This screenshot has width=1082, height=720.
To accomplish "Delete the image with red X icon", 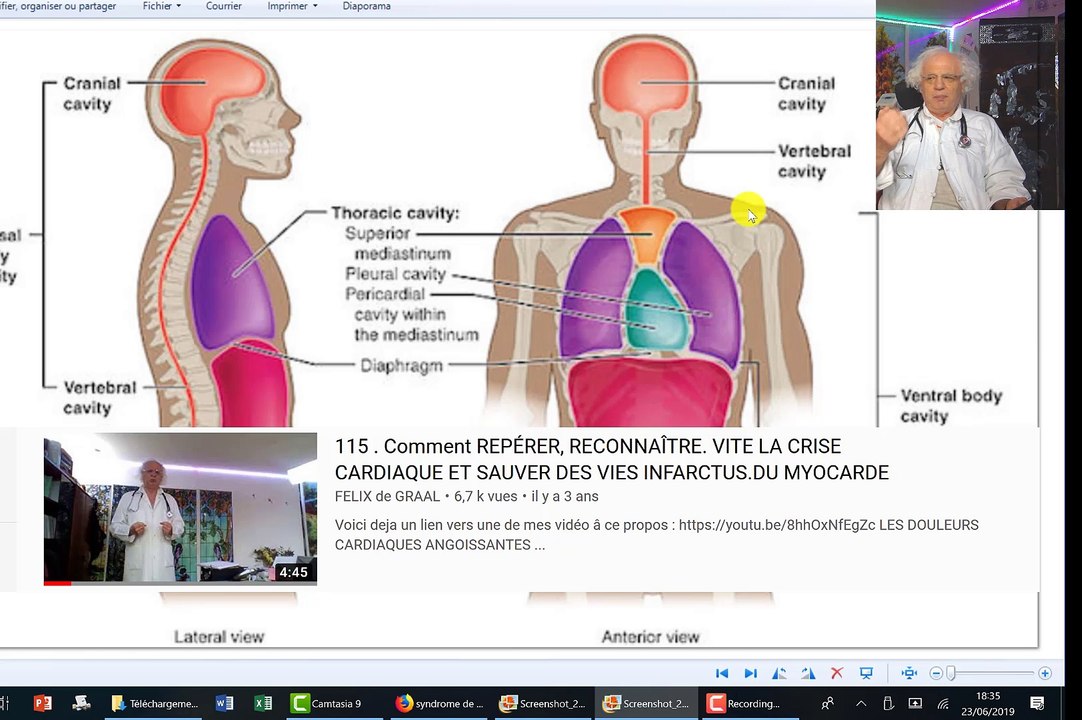I will tap(837, 673).
